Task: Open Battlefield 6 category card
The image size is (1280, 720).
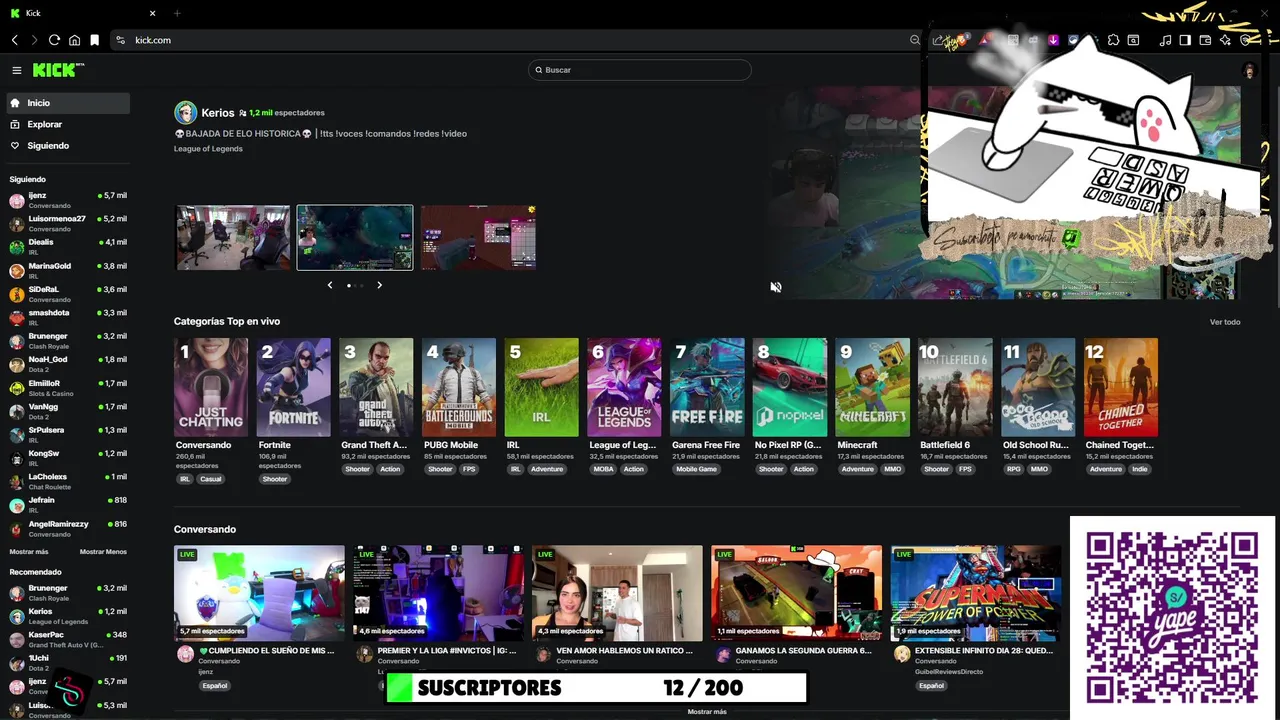Action: 955,387
